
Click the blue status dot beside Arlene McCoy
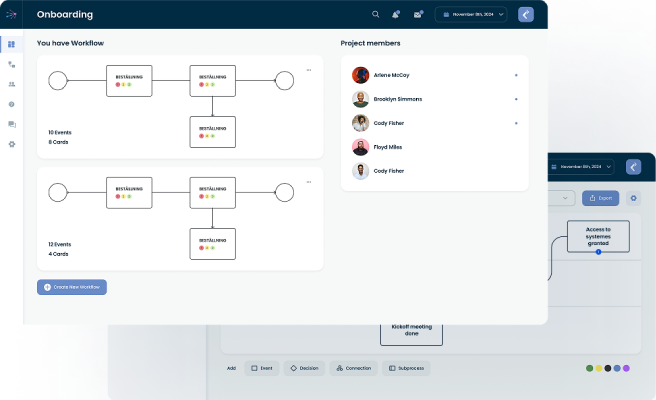pyautogui.click(x=516, y=75)
